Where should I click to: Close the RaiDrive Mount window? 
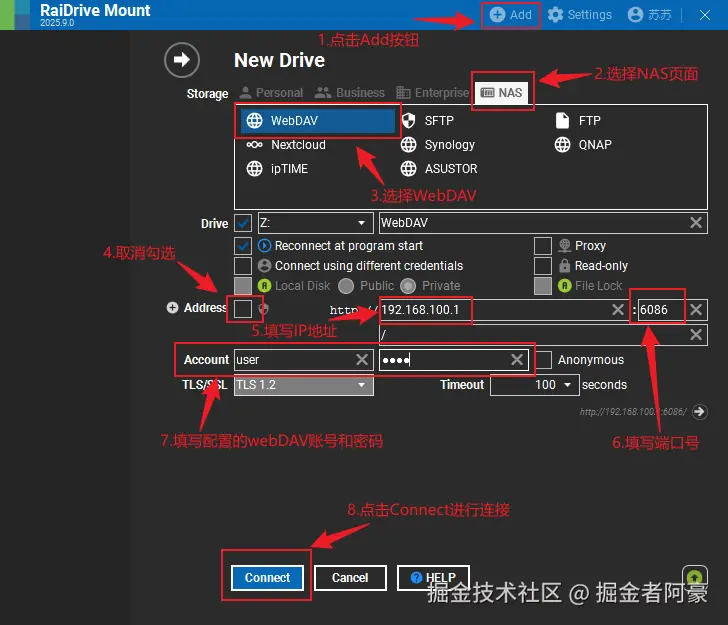pyautogui.click(x=705, y=15)
